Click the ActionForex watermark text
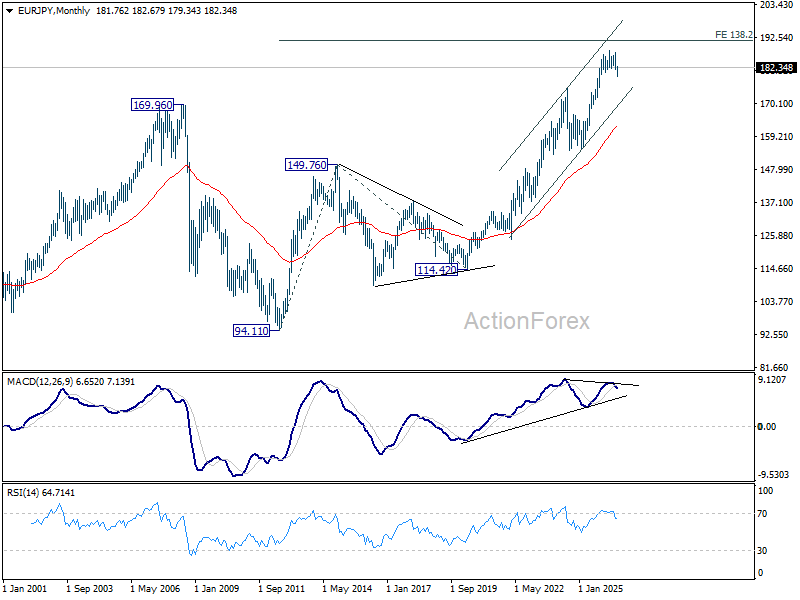Image resolution: width=800 pixels, height=600 pixels. click(x=527, y=321)
